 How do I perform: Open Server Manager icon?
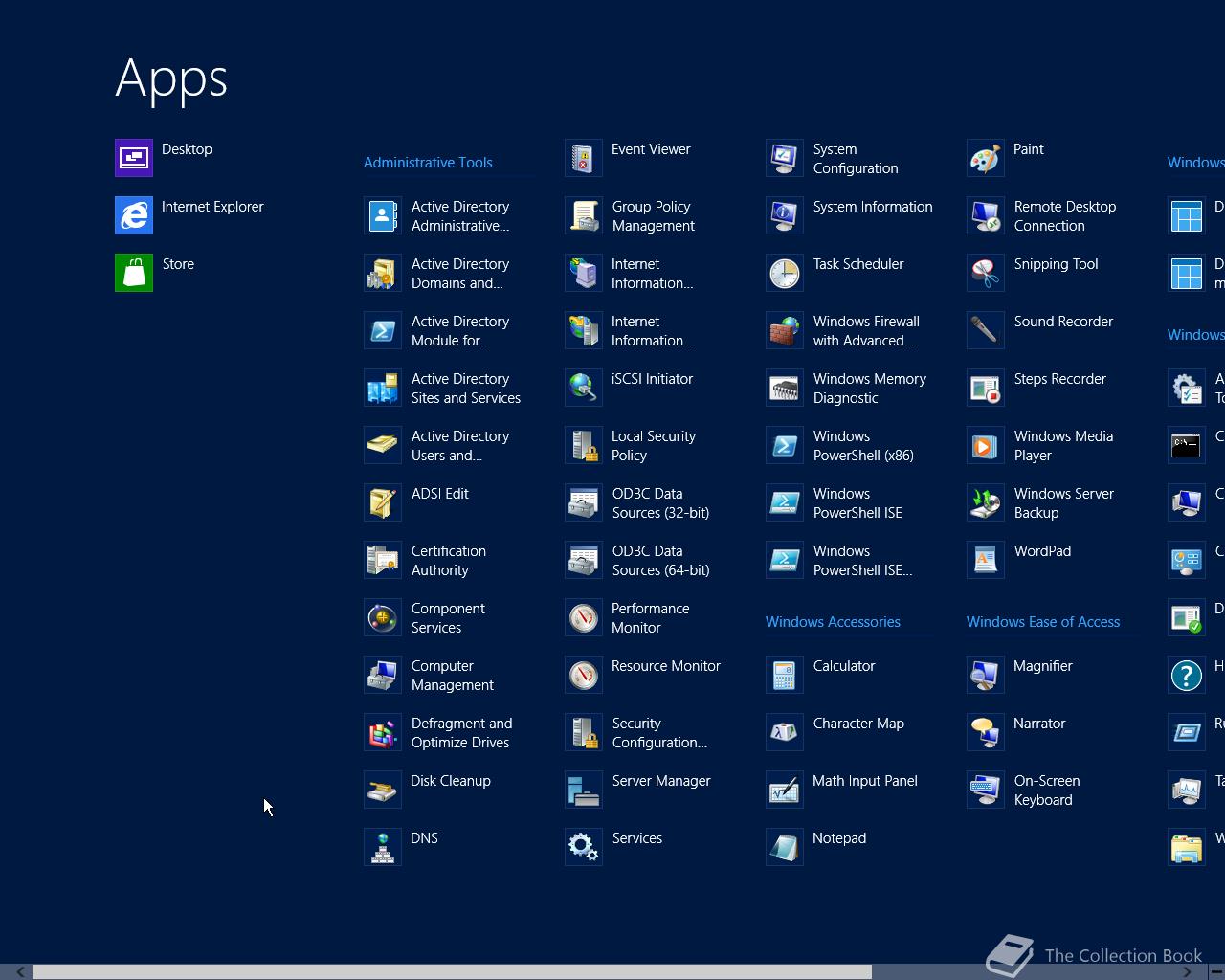click(584, 790)
